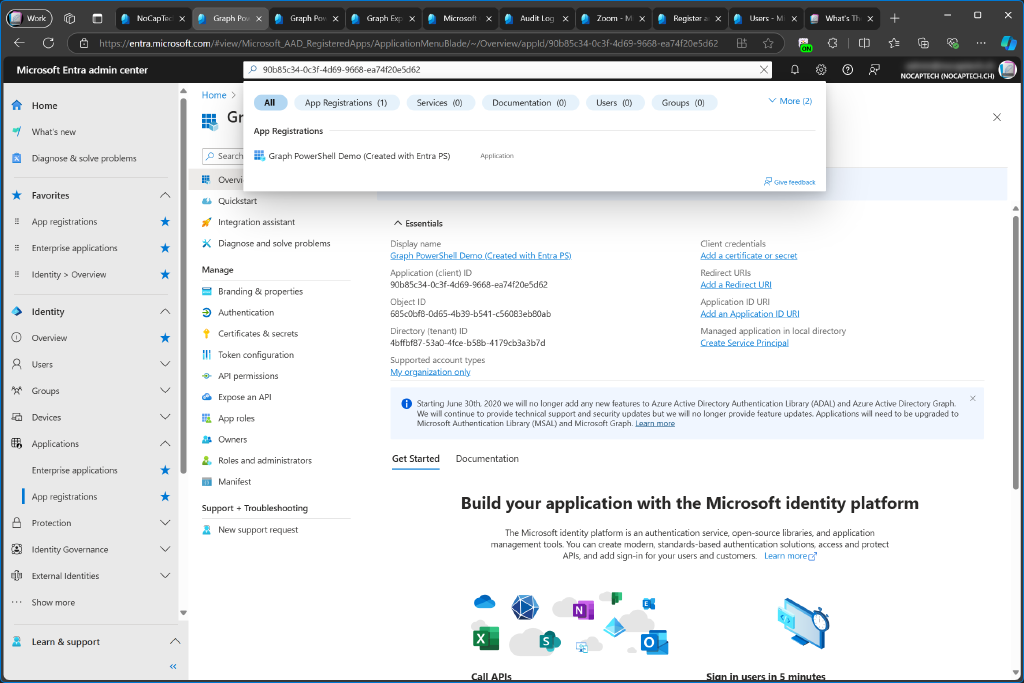This screenshot has height=683, width=1024.
Task: Dismiss the ADAL deprecation info banner
Action: pyautogui.click(x=972, y=398)
